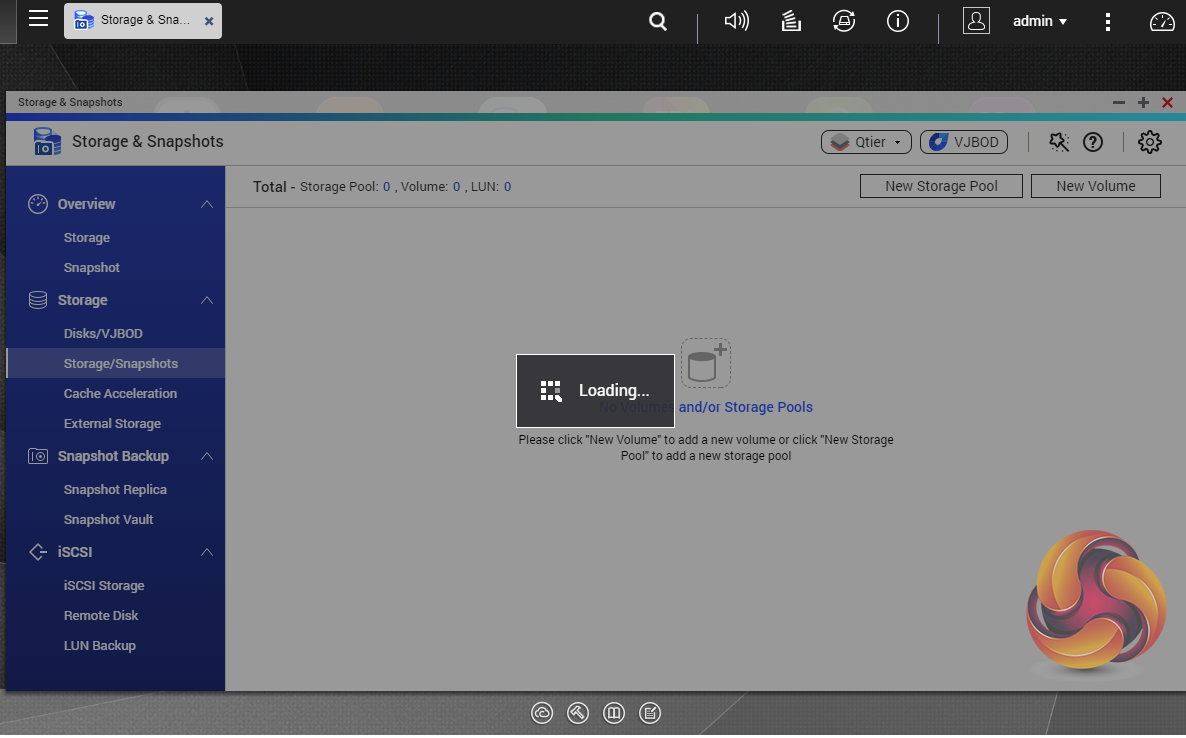Click the Volume count value

click(456, 187)
